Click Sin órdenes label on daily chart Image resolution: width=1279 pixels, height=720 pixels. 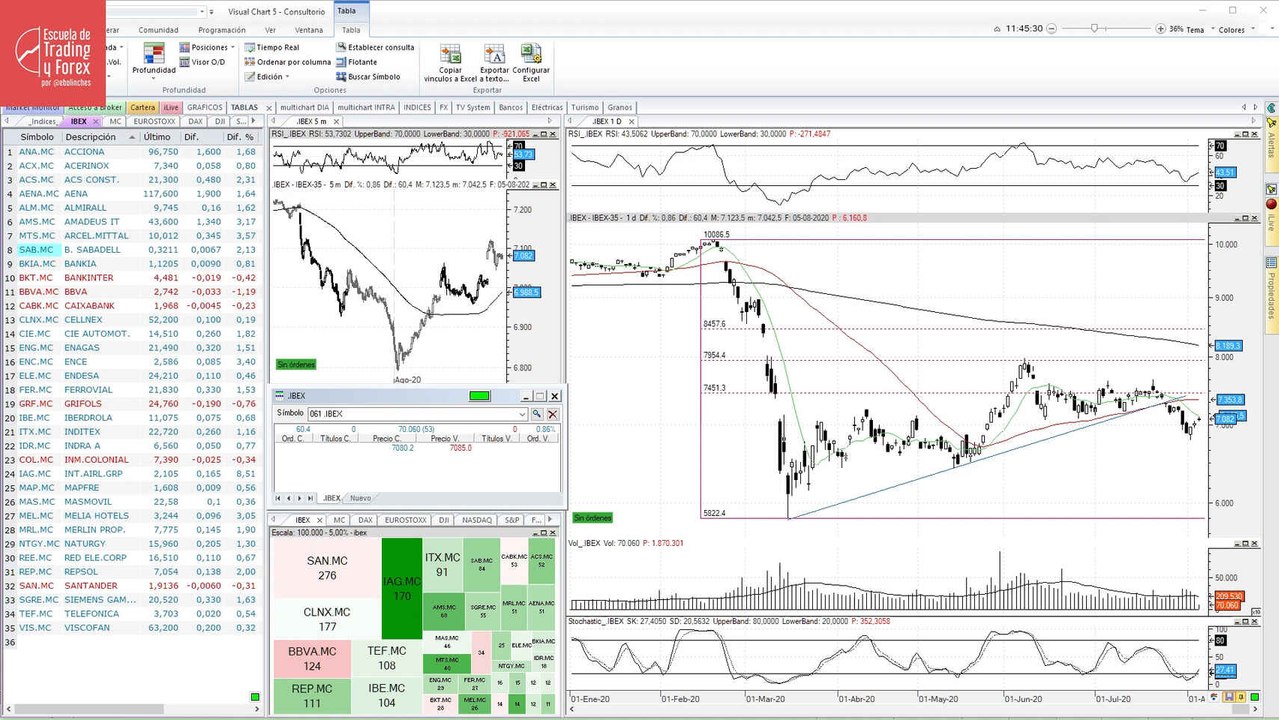(592, 518)
